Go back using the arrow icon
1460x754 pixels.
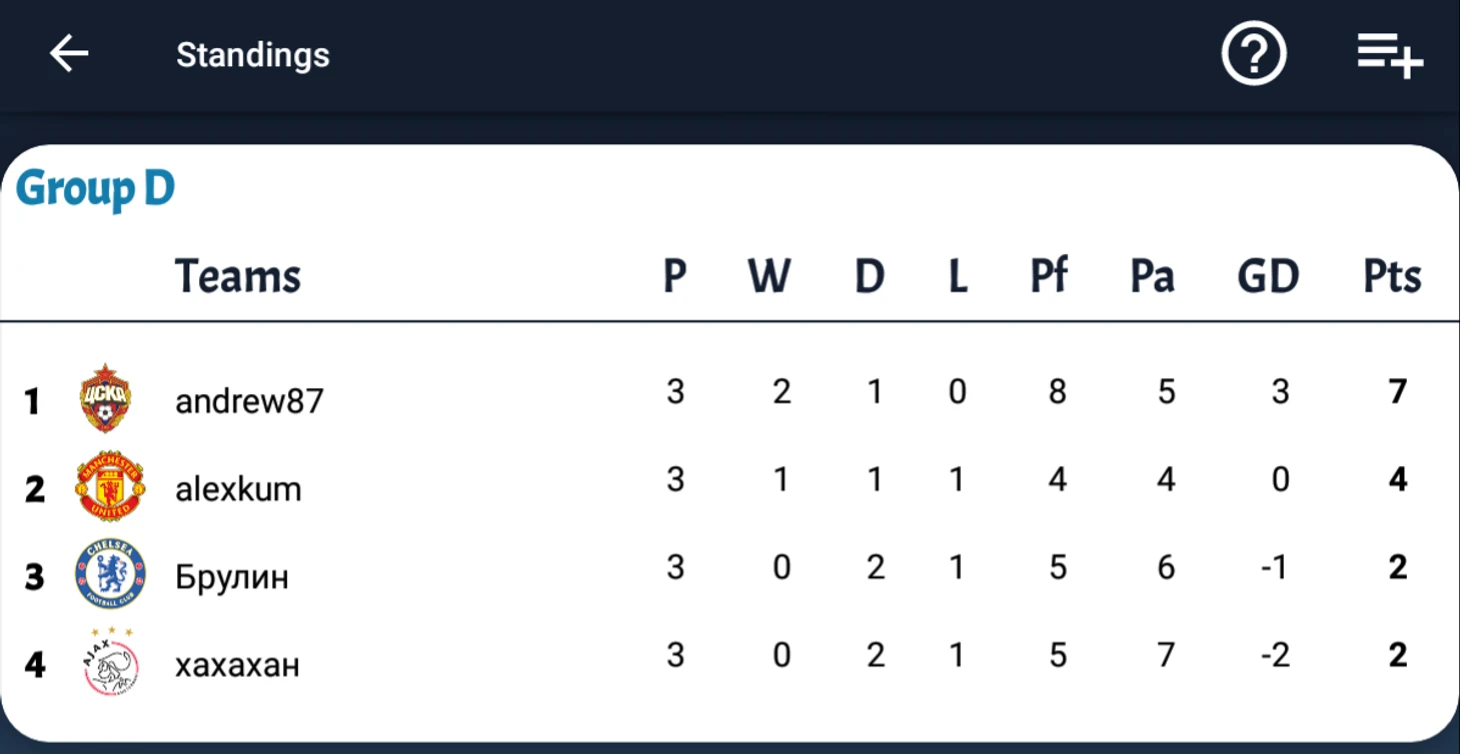69,54
